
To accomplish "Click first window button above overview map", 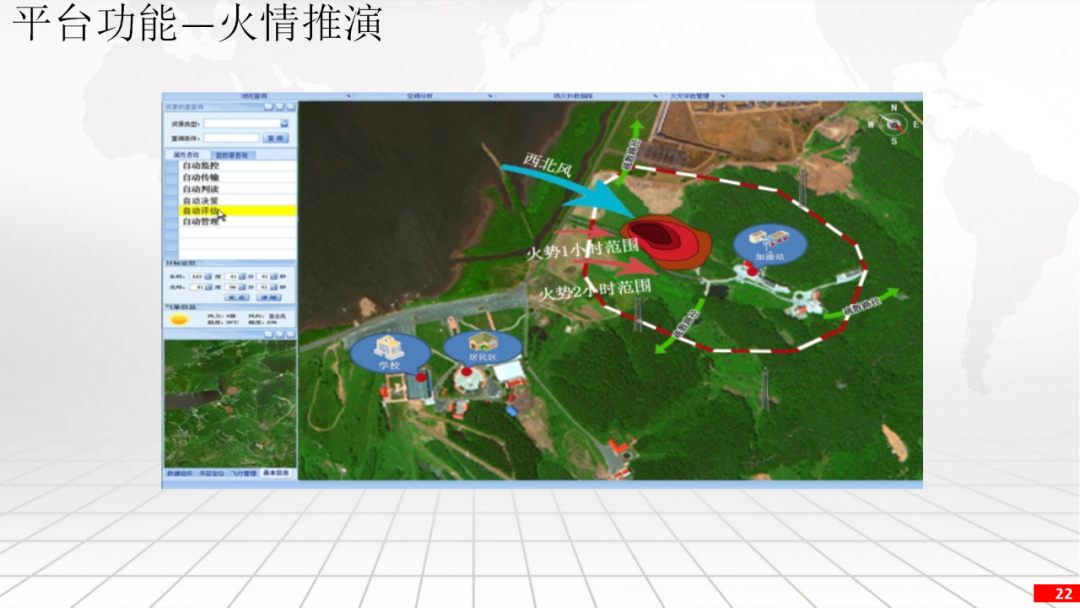I will 269,334.
